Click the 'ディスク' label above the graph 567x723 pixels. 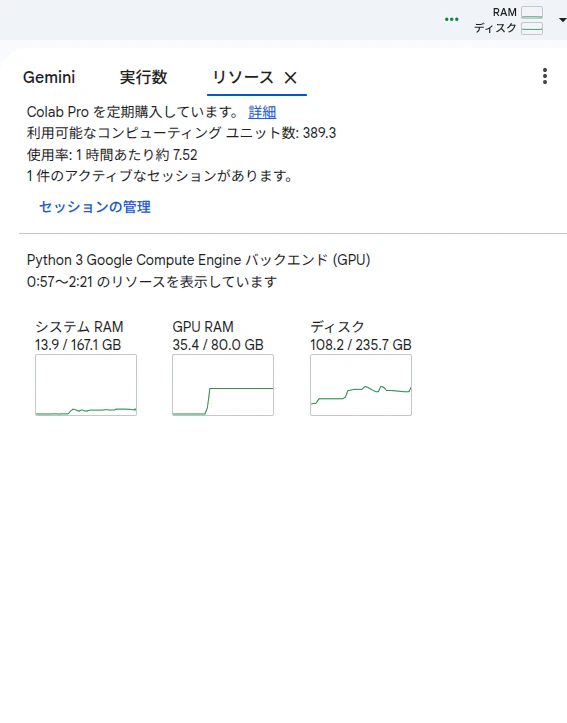[x=337, y=327]
